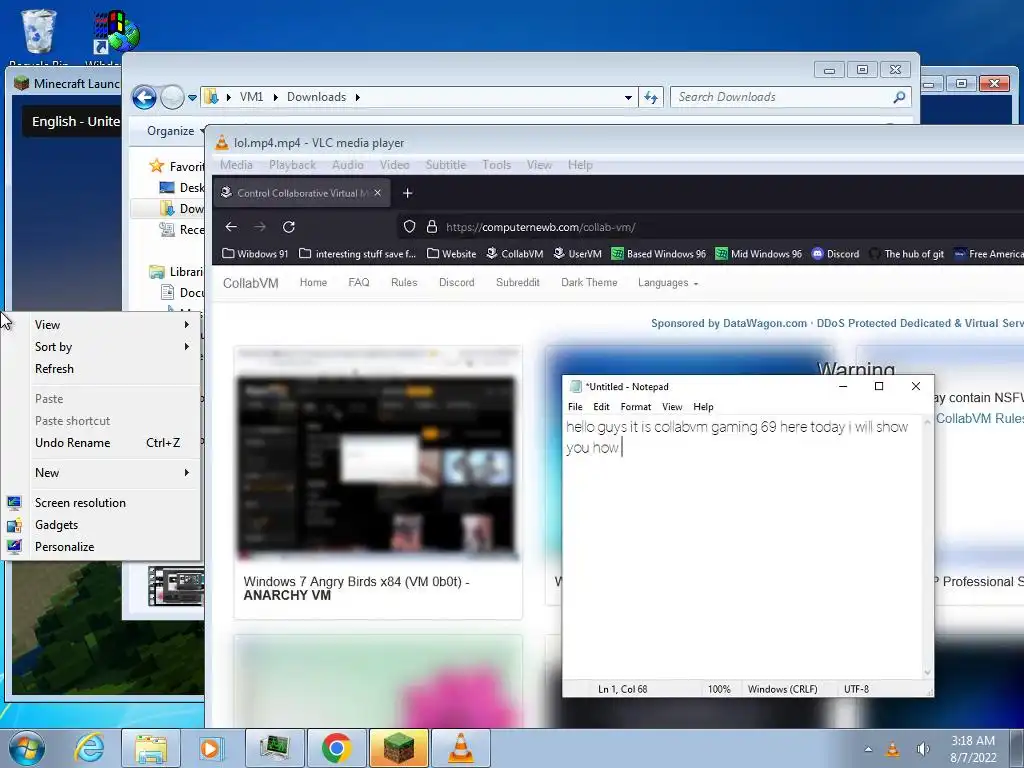Switch to VLC via taskbar cone icon
The image size is (1024, 768).
(460, 748)
